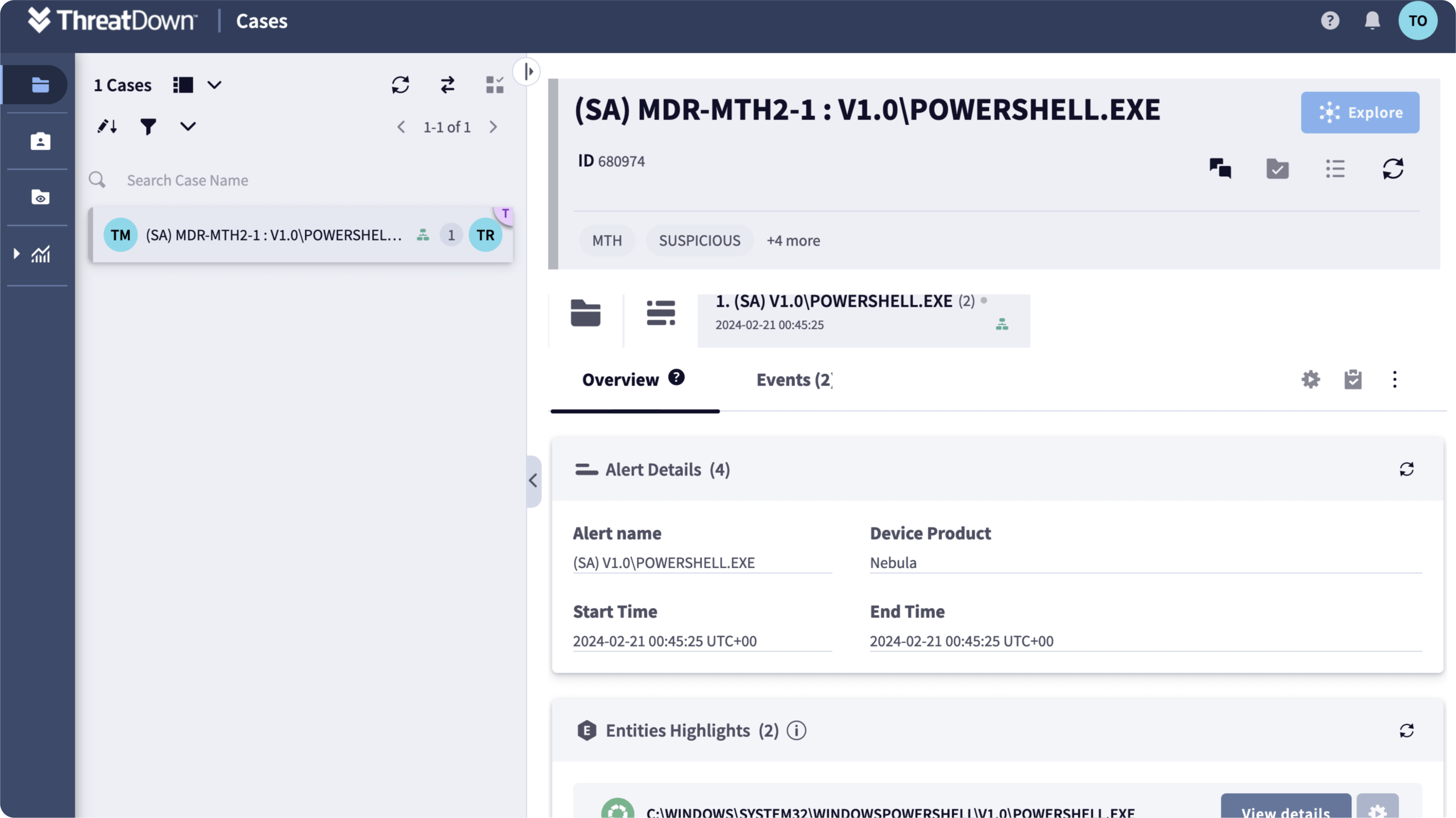
Task: Click View details for POWERSHELL.EXE entity
Action: pyautogui.click(x=1285, y=807)
